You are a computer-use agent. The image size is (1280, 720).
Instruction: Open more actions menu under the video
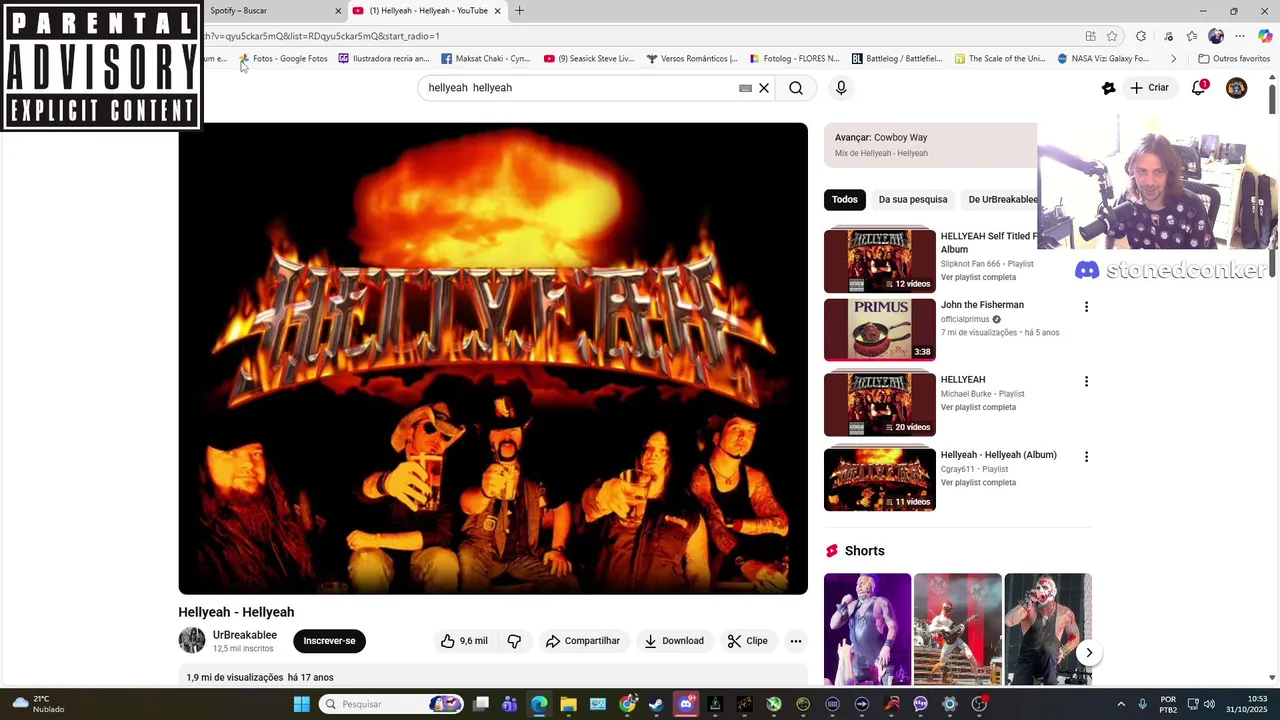pos(796,641)
